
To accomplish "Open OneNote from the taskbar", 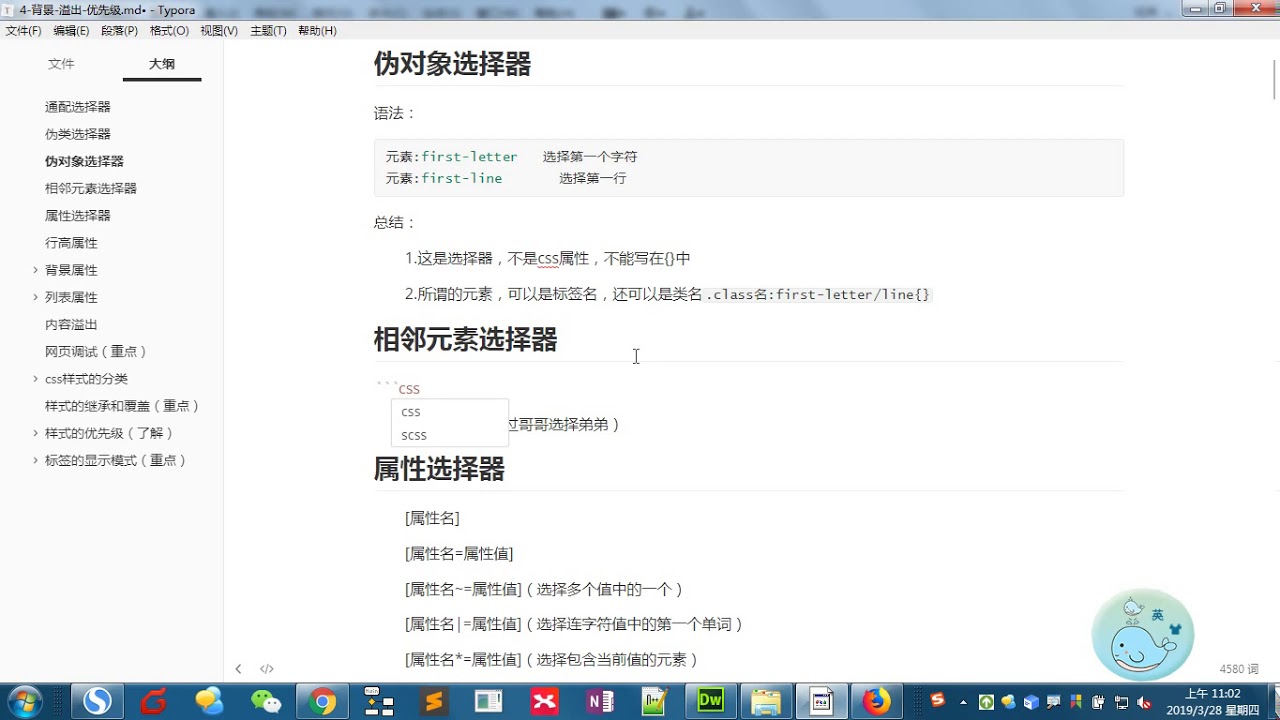I will (x=600, y=701).
